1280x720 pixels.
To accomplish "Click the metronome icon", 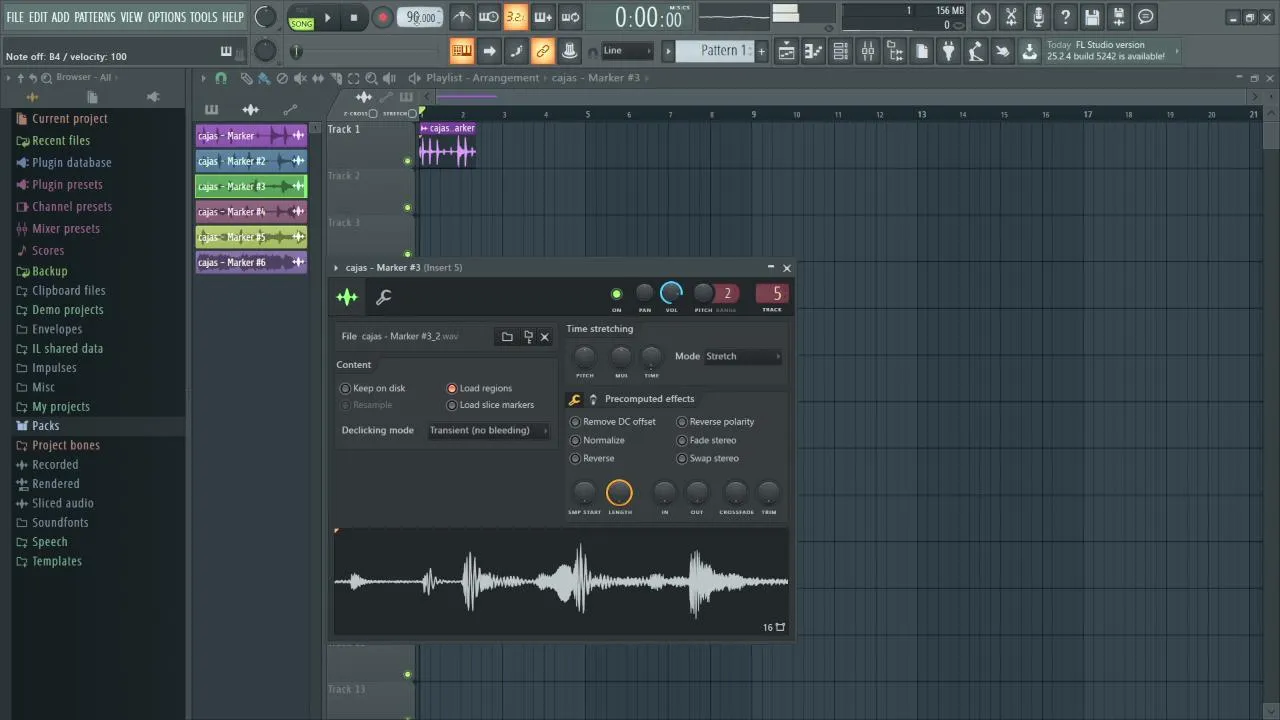I will pyautogui.click(x=461, y=17).
